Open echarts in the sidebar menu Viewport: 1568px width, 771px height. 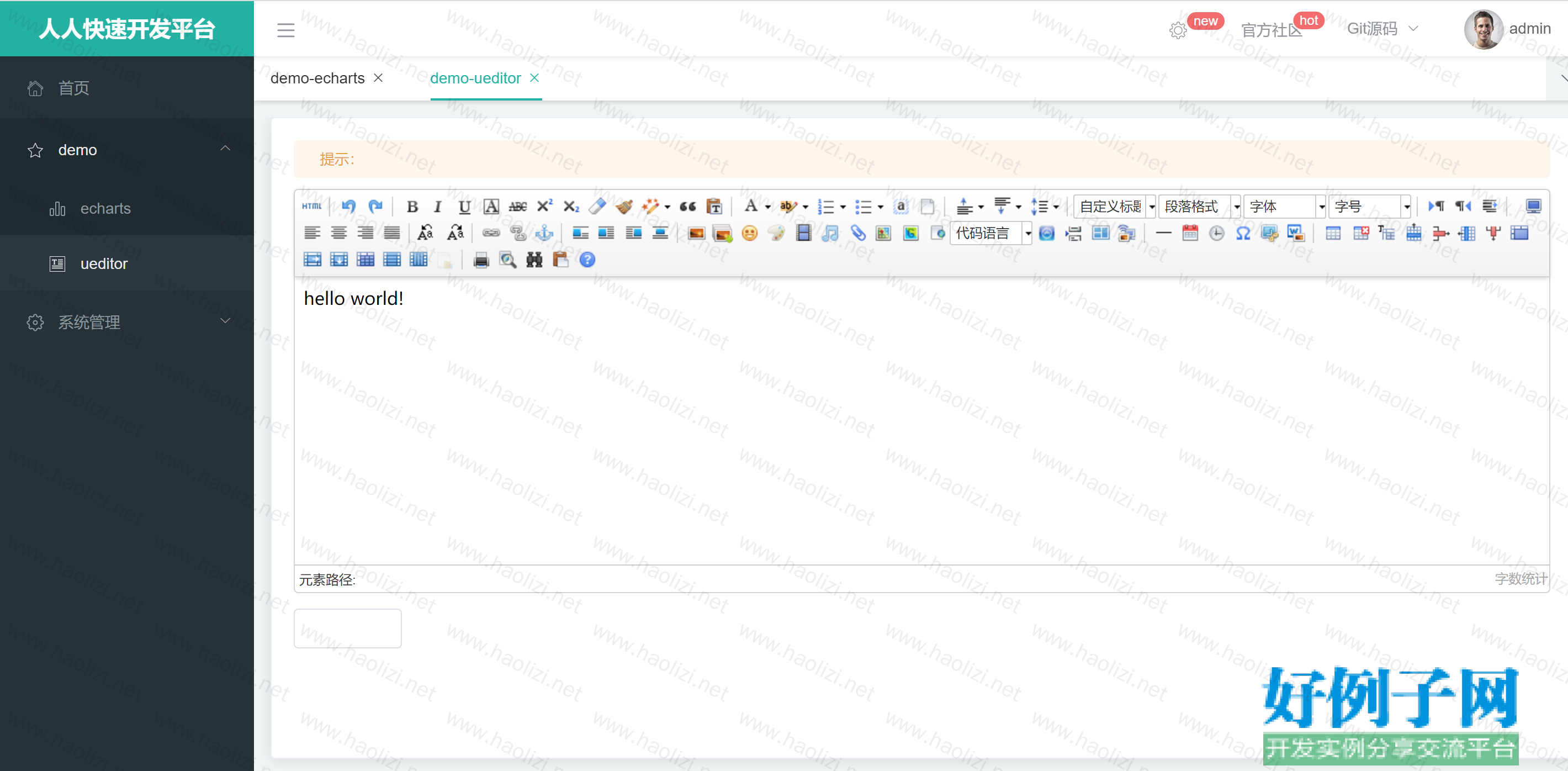point(105,208)
